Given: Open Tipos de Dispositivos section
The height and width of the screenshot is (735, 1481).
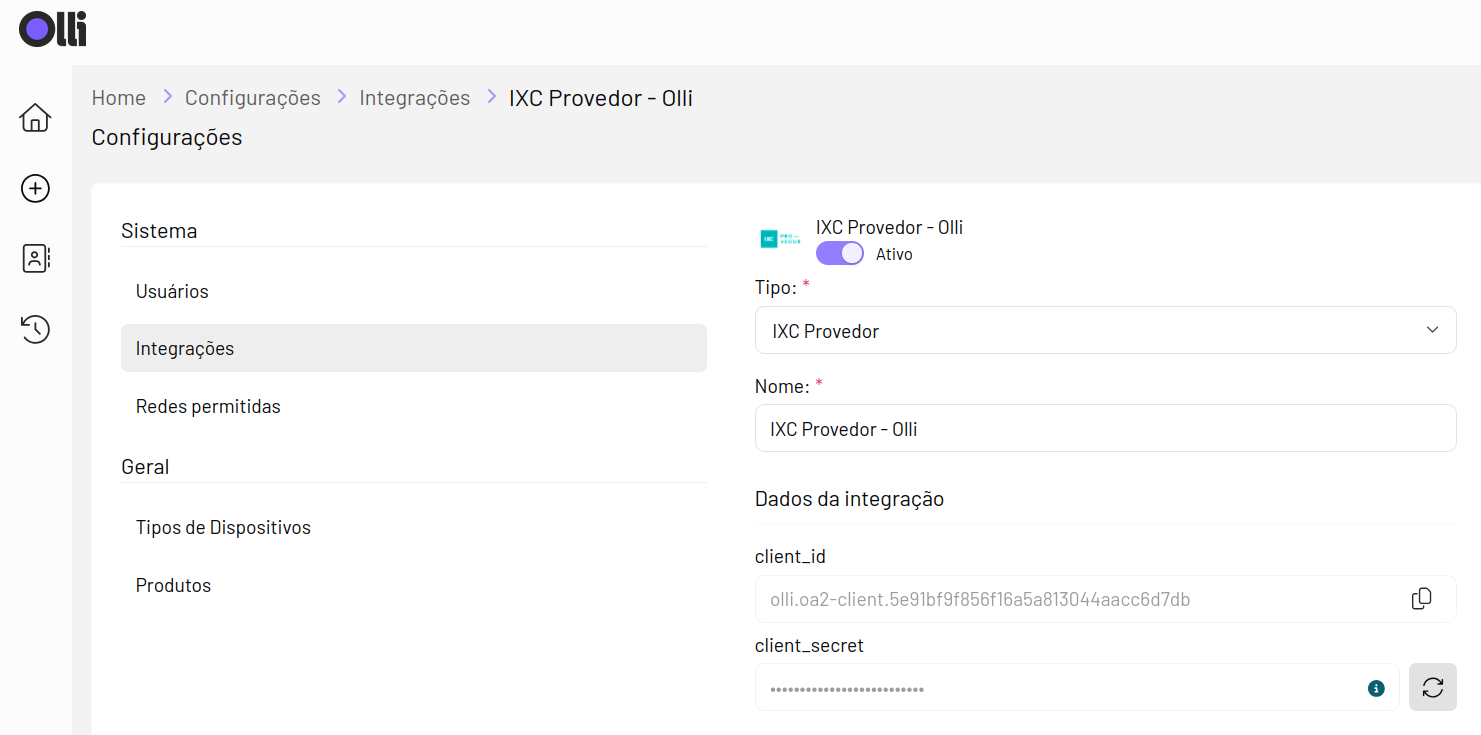Looking at the screenshot, I should [x=413, y=527].
